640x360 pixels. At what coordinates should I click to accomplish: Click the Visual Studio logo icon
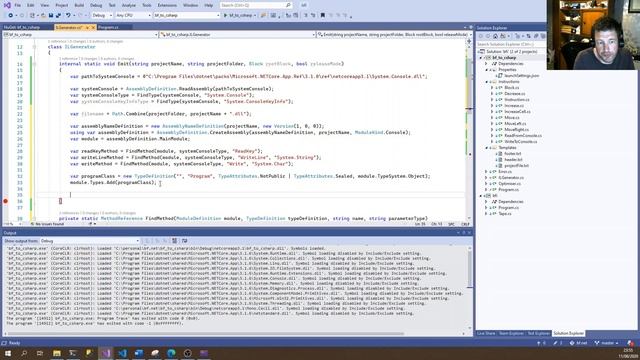point(7,5)
